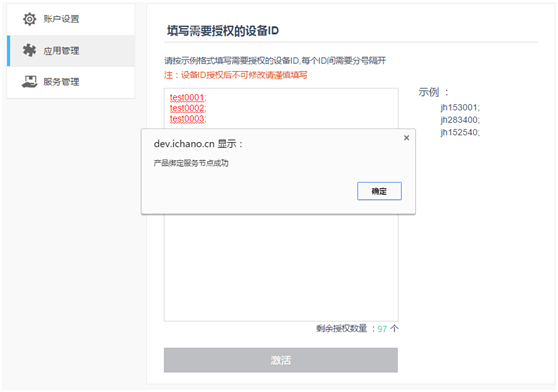Open the 服务管理 sidebar item
The width and height of the screenshot is (558, 392).
[71, 82]
